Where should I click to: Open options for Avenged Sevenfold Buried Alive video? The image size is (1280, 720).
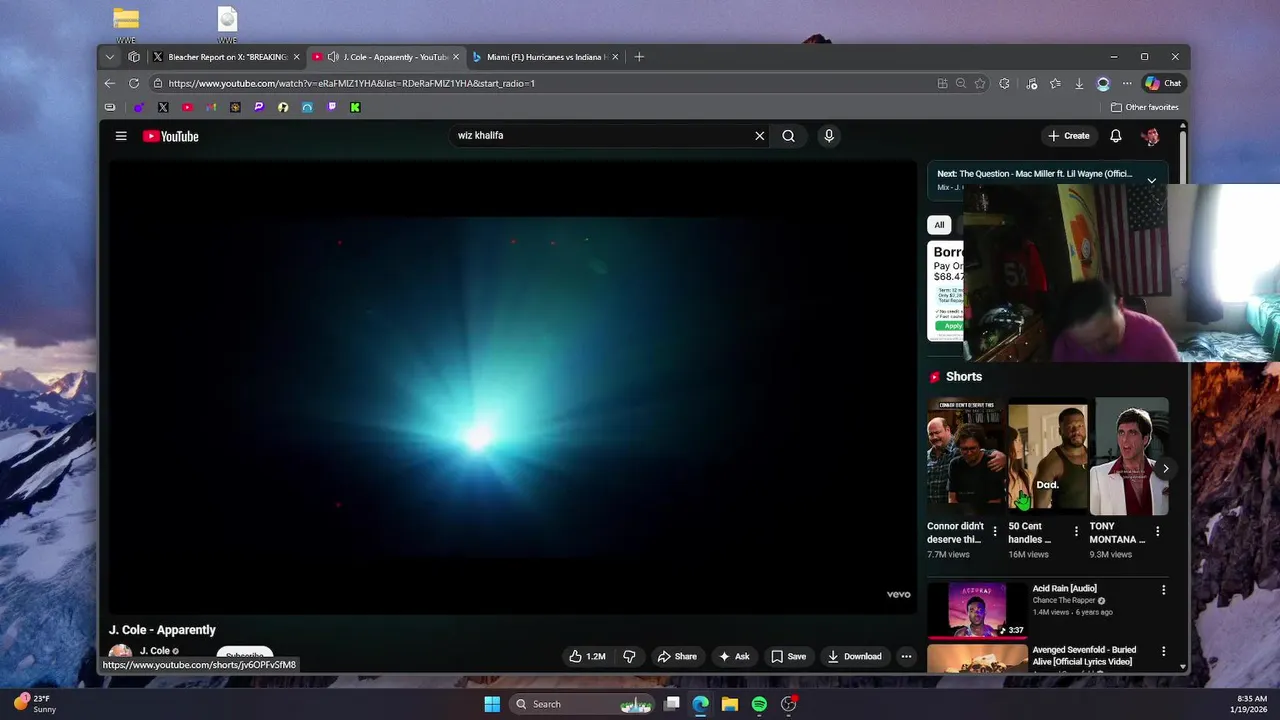pyautogui.click(x=1163, y=651)
